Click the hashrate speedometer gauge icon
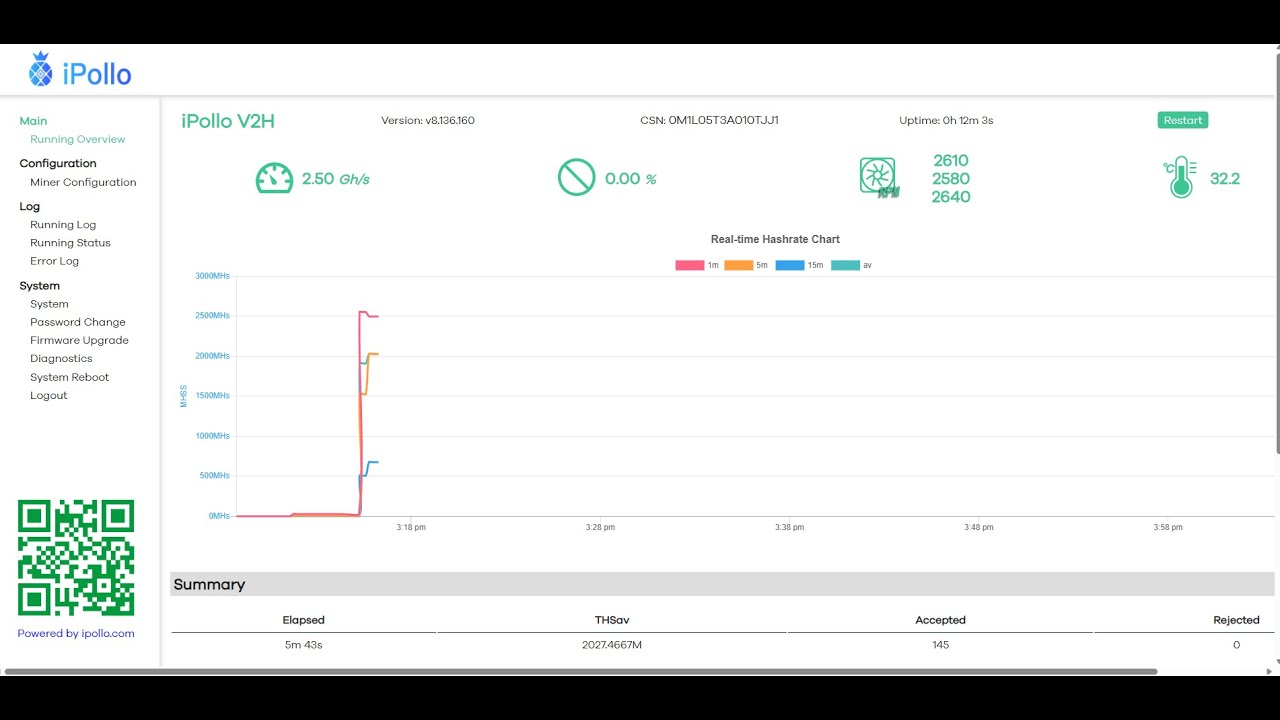This screenshot has height=720, width=1280. pos(274,179)
